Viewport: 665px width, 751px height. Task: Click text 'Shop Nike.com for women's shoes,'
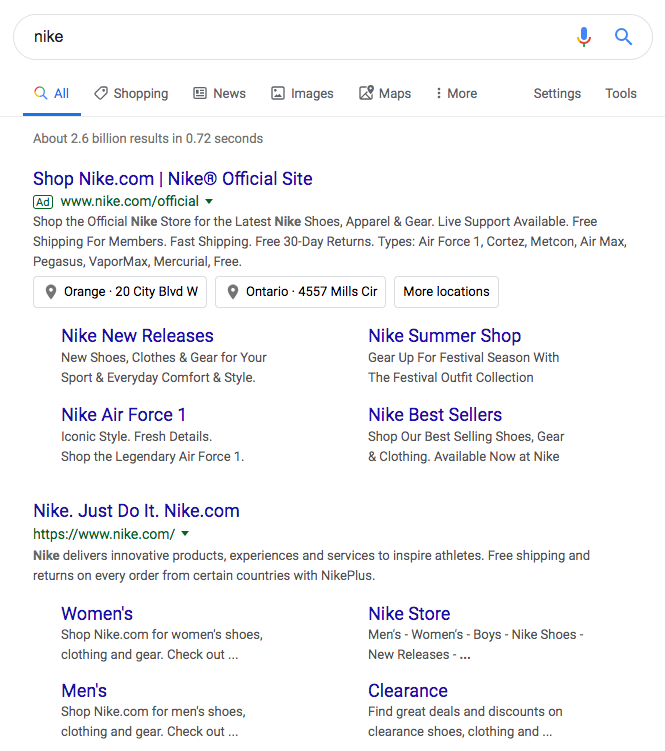click(x=162, y=635)
